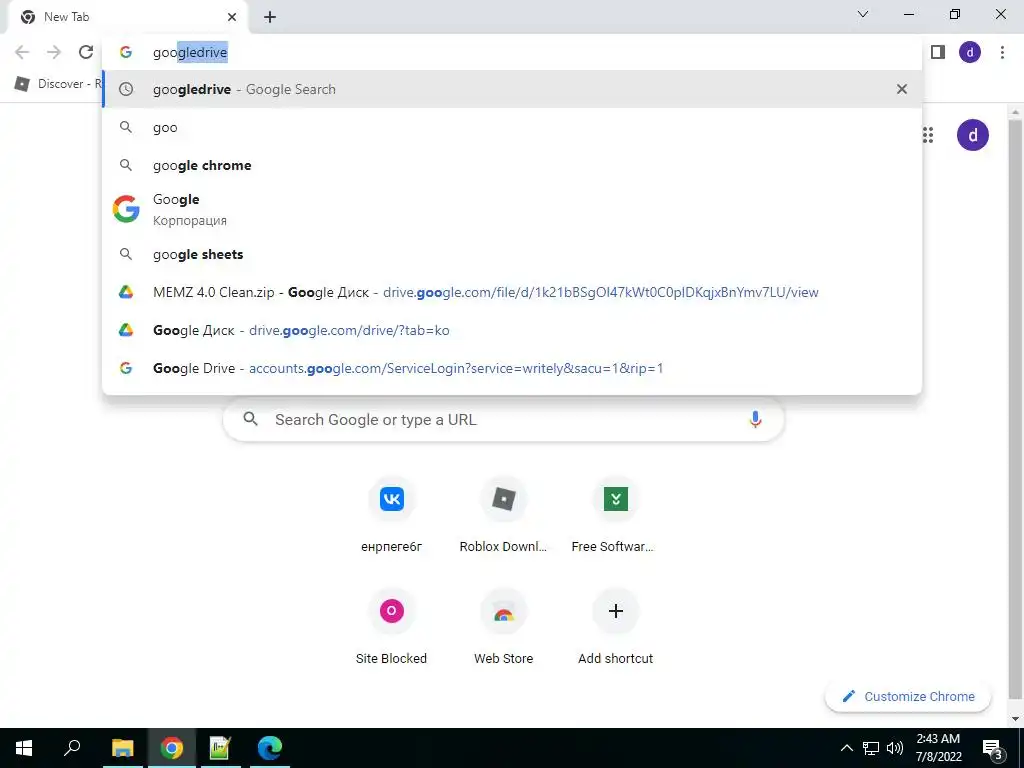The width and height of the screenshot is (1024, 768).
Task: Start voice search with the microphone
Action: coord(755,419)
